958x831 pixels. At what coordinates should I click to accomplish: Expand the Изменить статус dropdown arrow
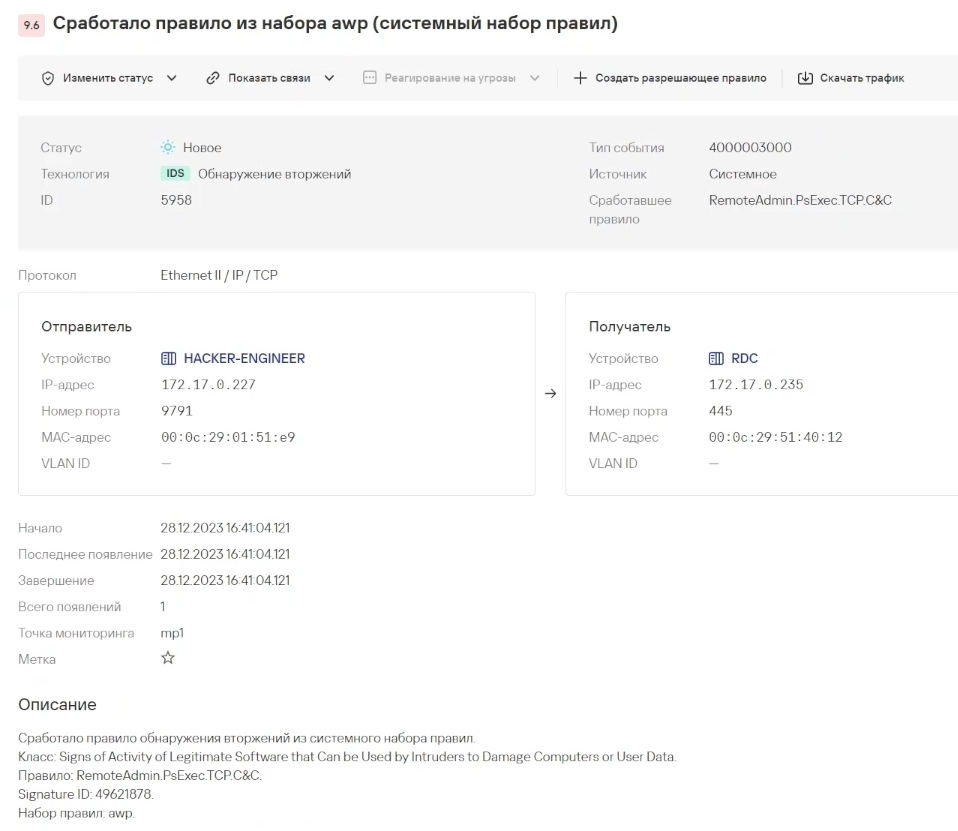[171, 79]
